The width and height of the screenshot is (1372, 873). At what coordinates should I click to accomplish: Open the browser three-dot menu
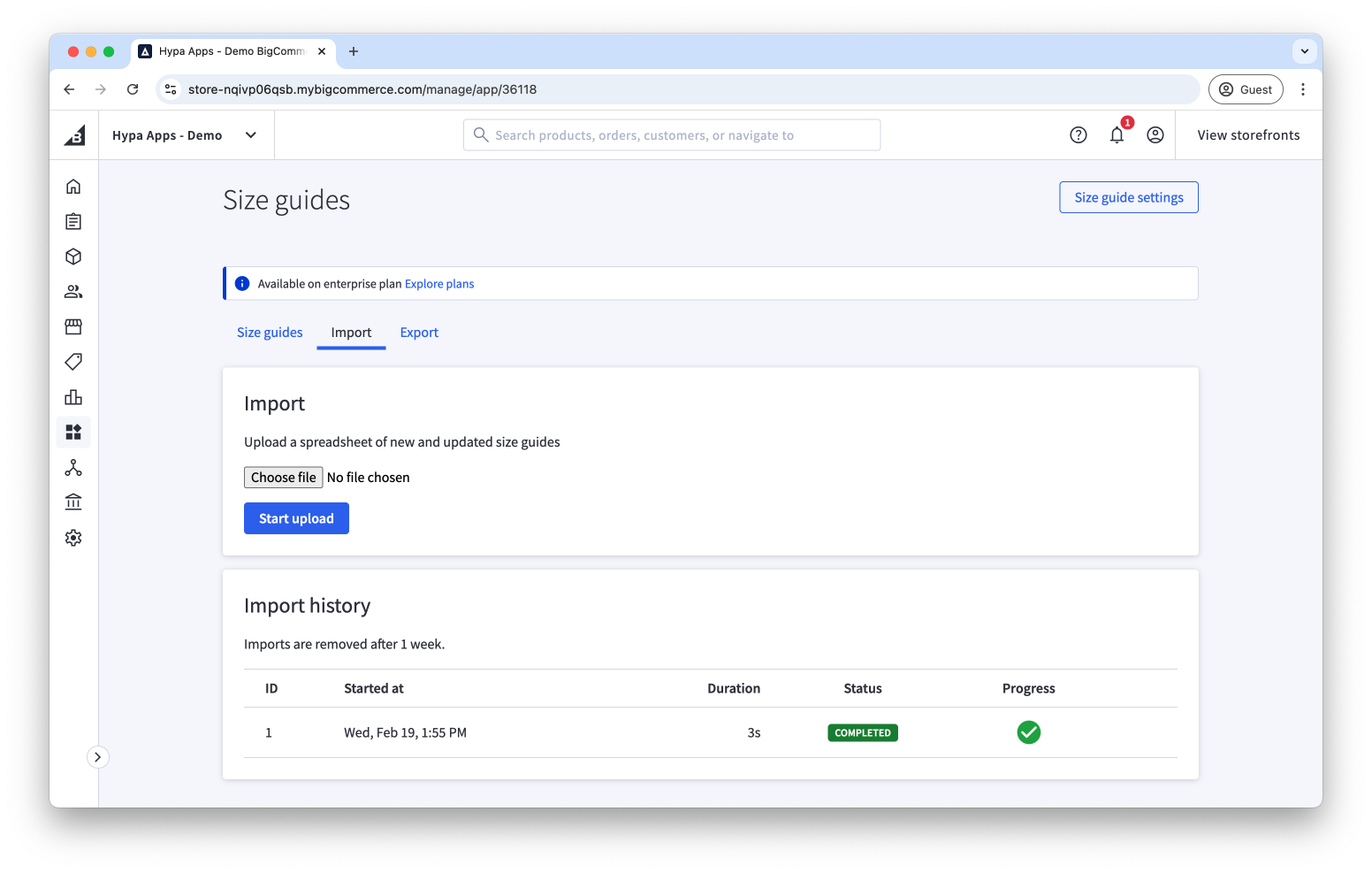click(x=1303, y=89)
